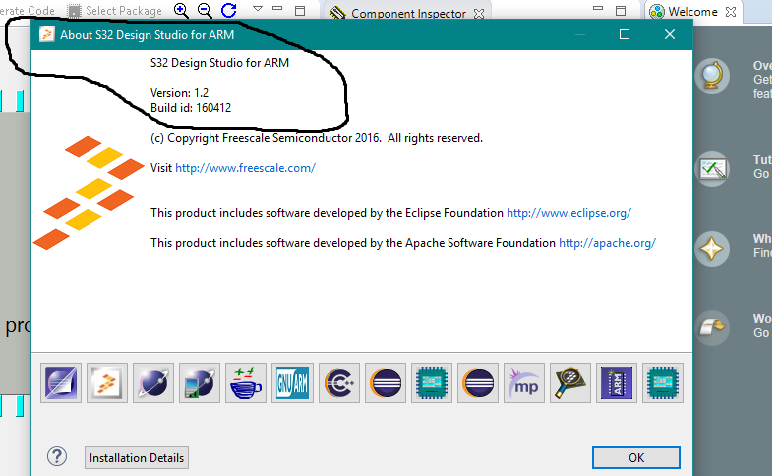Viewport: 772px width, 476px height.
Task: Open the GNU ARM feature icon
Action: point(292,383)
